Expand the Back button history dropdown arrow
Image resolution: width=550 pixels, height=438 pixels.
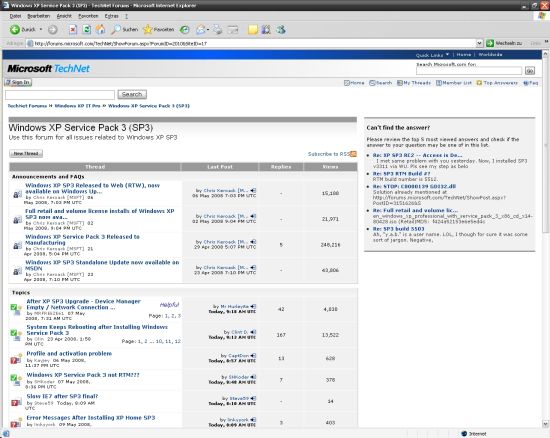tap(41, 29)
